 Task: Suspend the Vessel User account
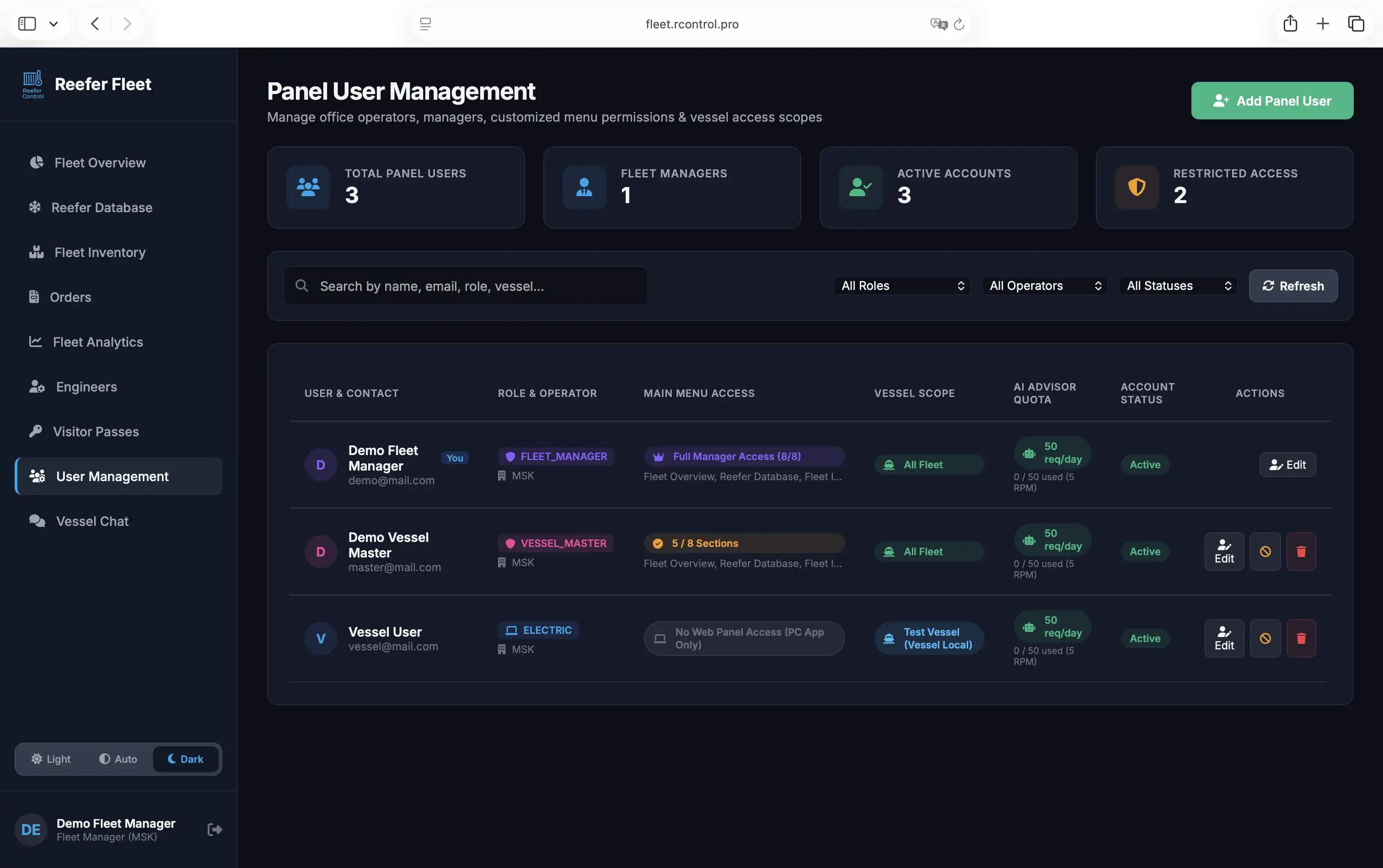pyautogui.click(x=1265, y=638)
